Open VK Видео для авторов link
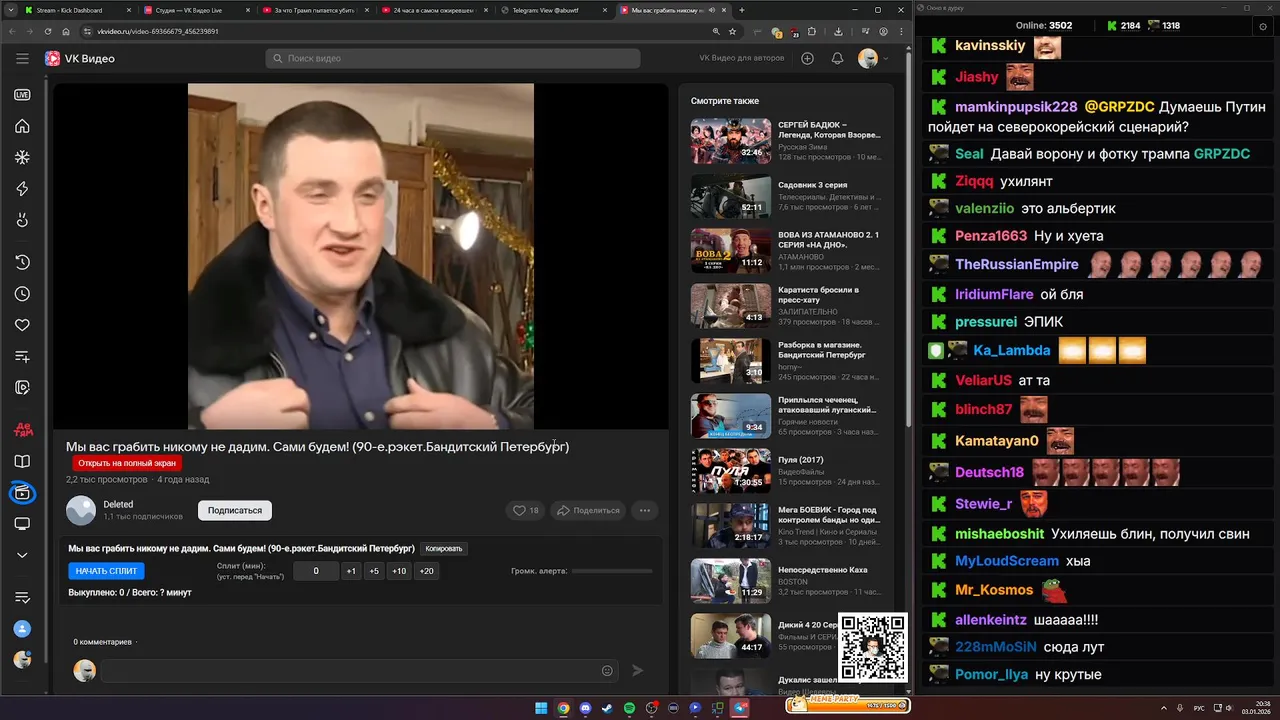 tap(742, 58)
